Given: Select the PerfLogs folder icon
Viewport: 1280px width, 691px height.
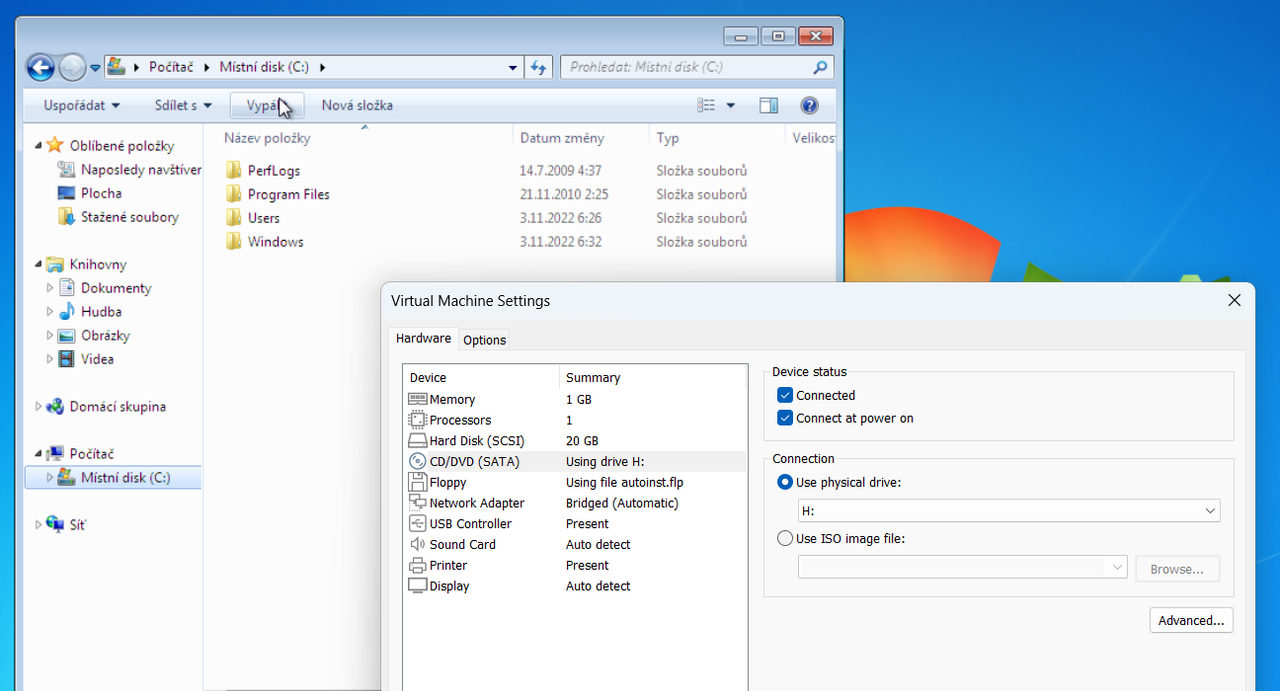Looking at the screenshot, I should (x=234, y=170).
